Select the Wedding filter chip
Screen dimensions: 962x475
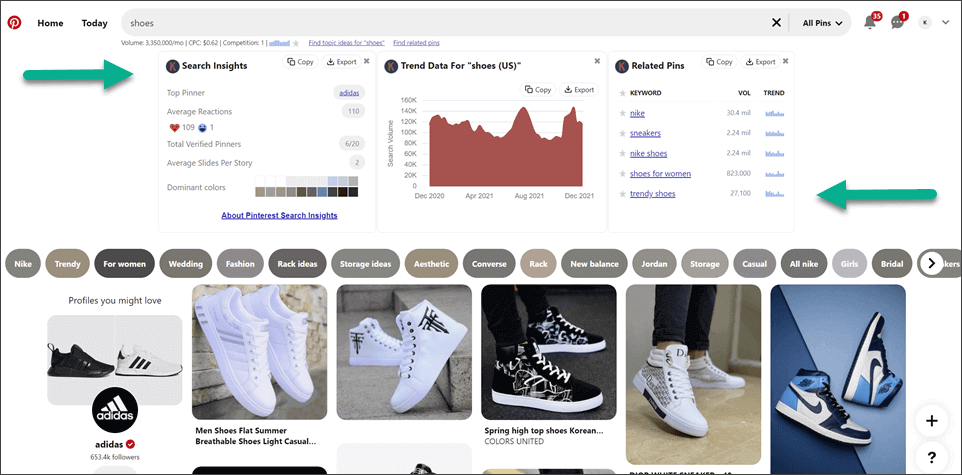(186, 264)
